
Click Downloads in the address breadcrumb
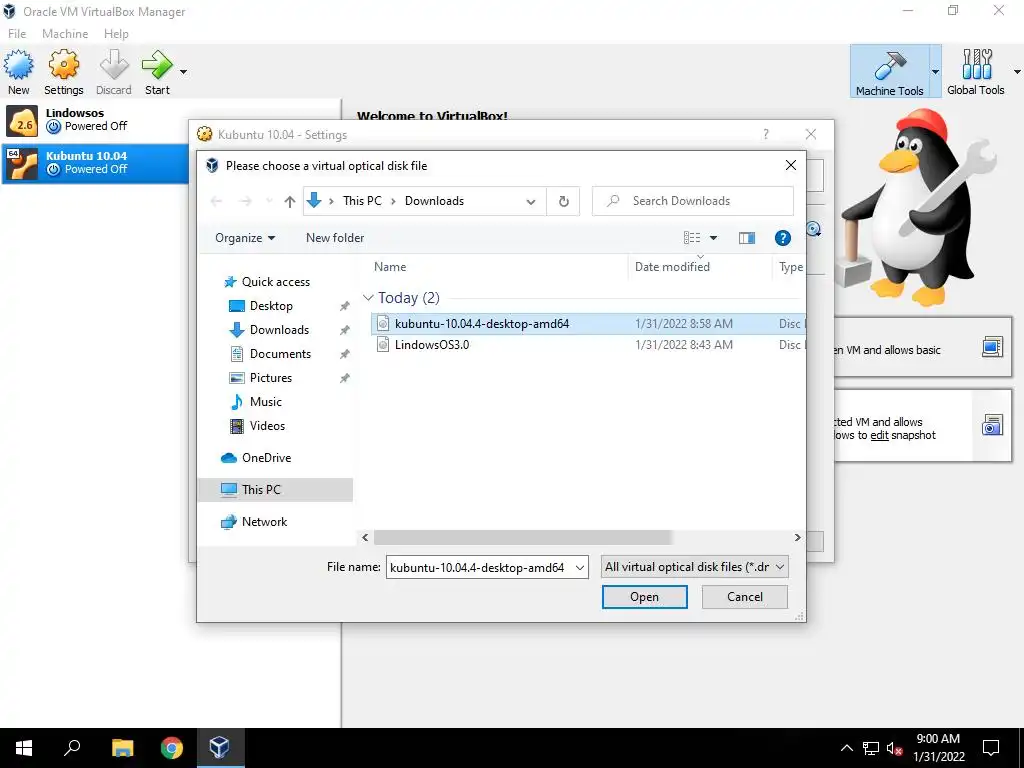(434, 200)
